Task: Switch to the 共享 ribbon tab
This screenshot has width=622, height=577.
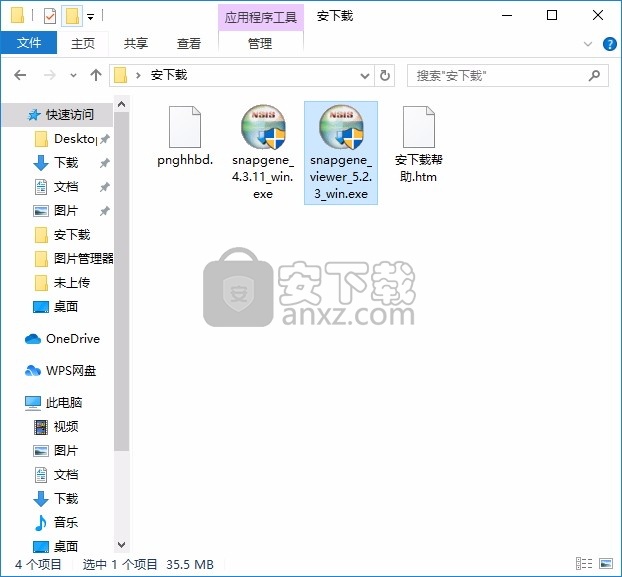Action: [x=136, y=43]
